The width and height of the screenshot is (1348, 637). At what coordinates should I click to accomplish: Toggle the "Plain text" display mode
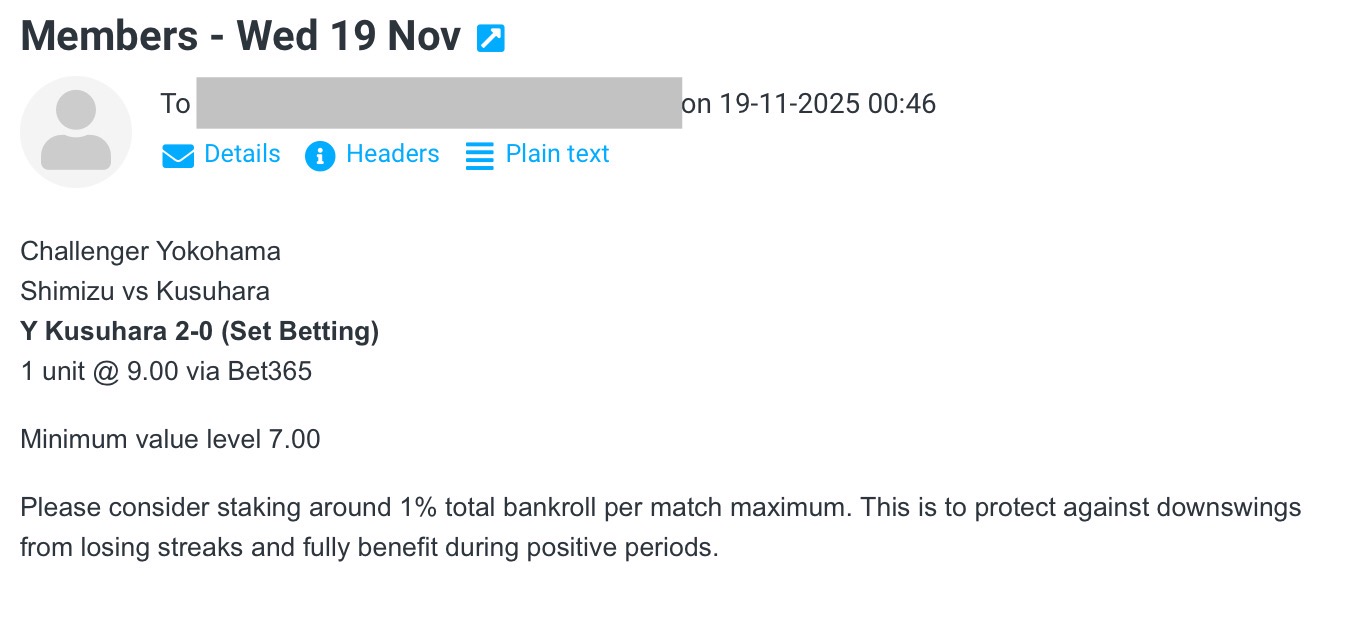[558, 154]
